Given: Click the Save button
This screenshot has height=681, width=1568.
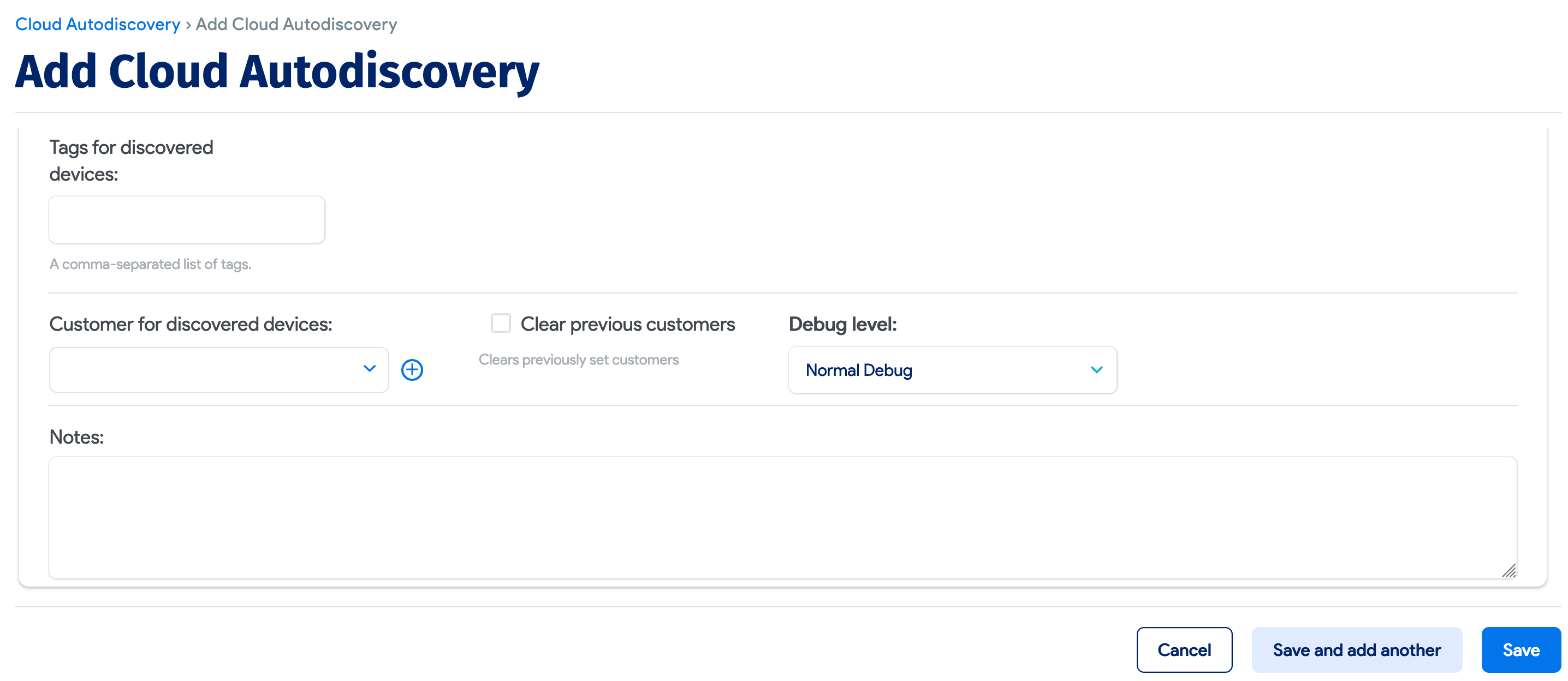Looking at the screenshot, I should (x=1521, y=649).
